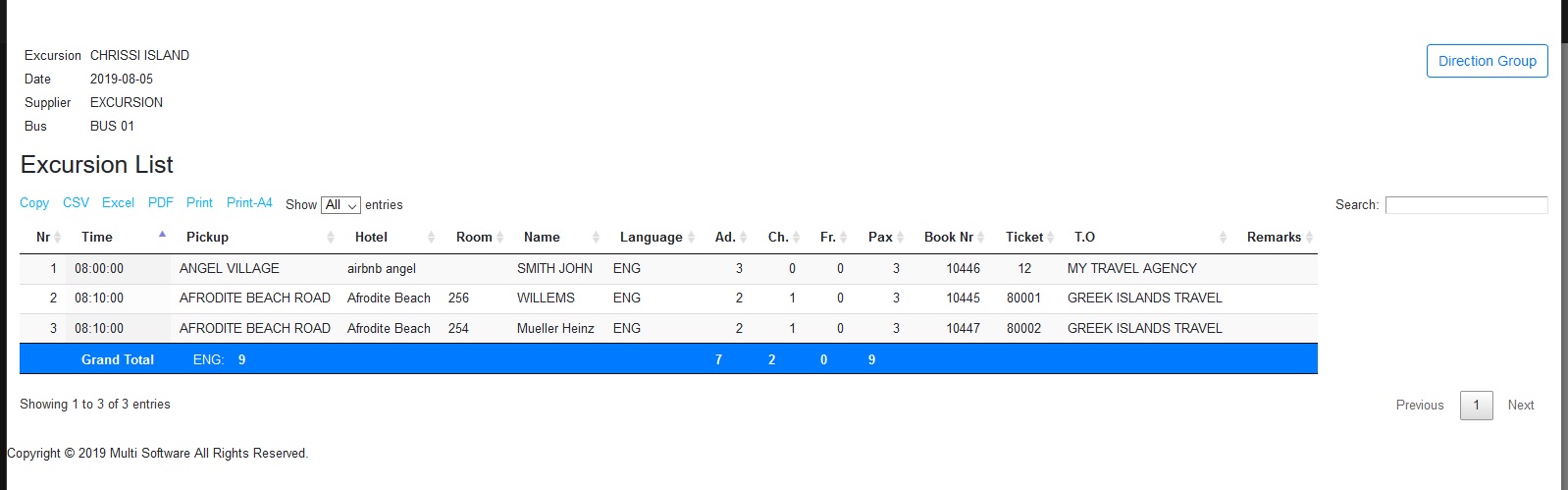Download the list as PDF
This screenshot has width=1568, height=490.
[160, 203]
